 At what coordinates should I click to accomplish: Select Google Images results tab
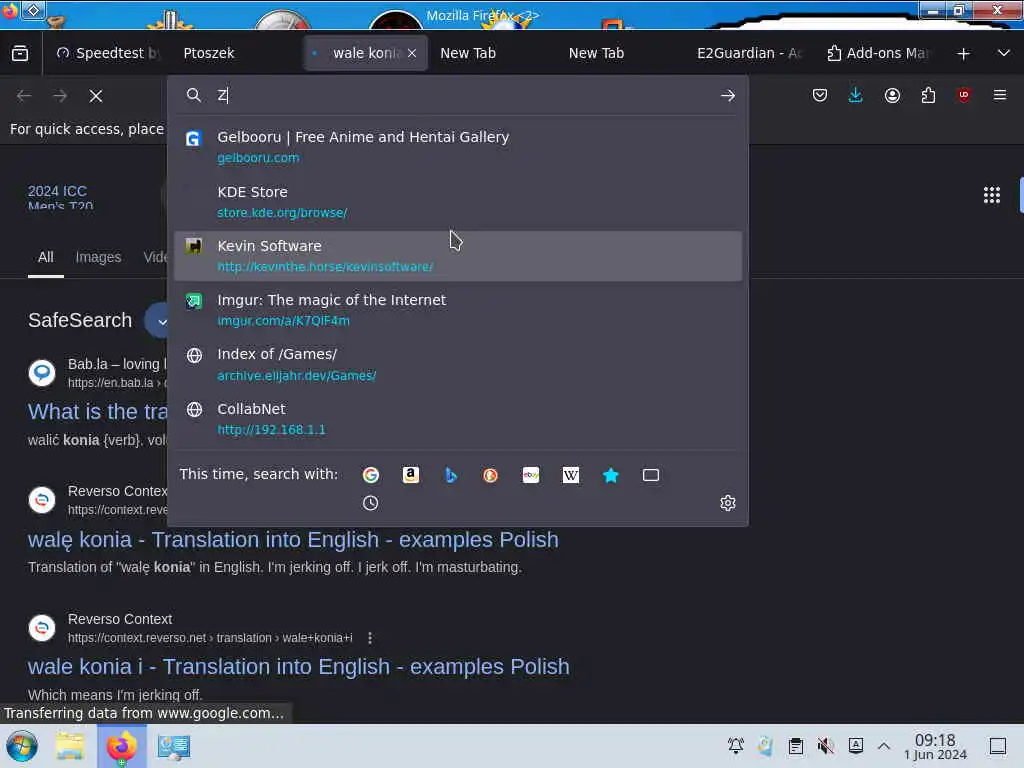98,257
